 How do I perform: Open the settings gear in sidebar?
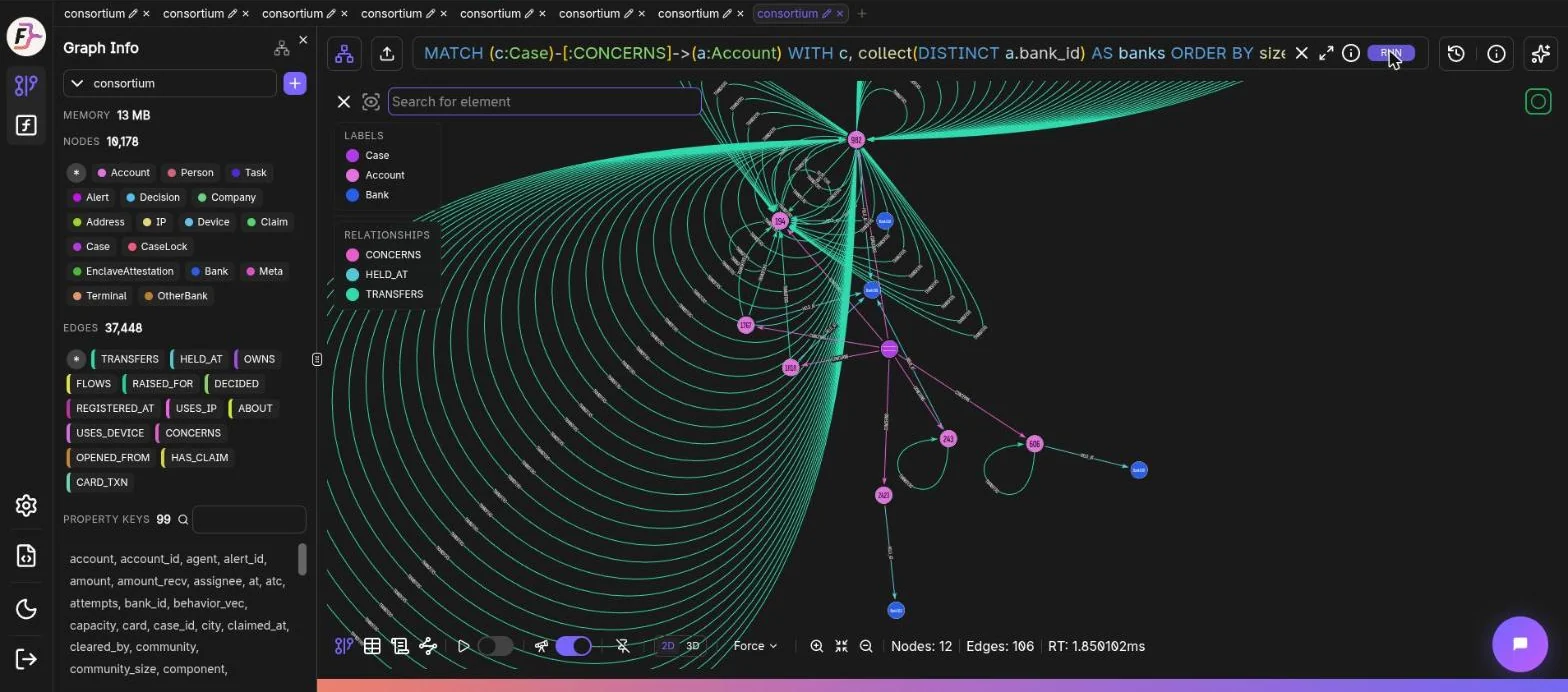point(26,505)
